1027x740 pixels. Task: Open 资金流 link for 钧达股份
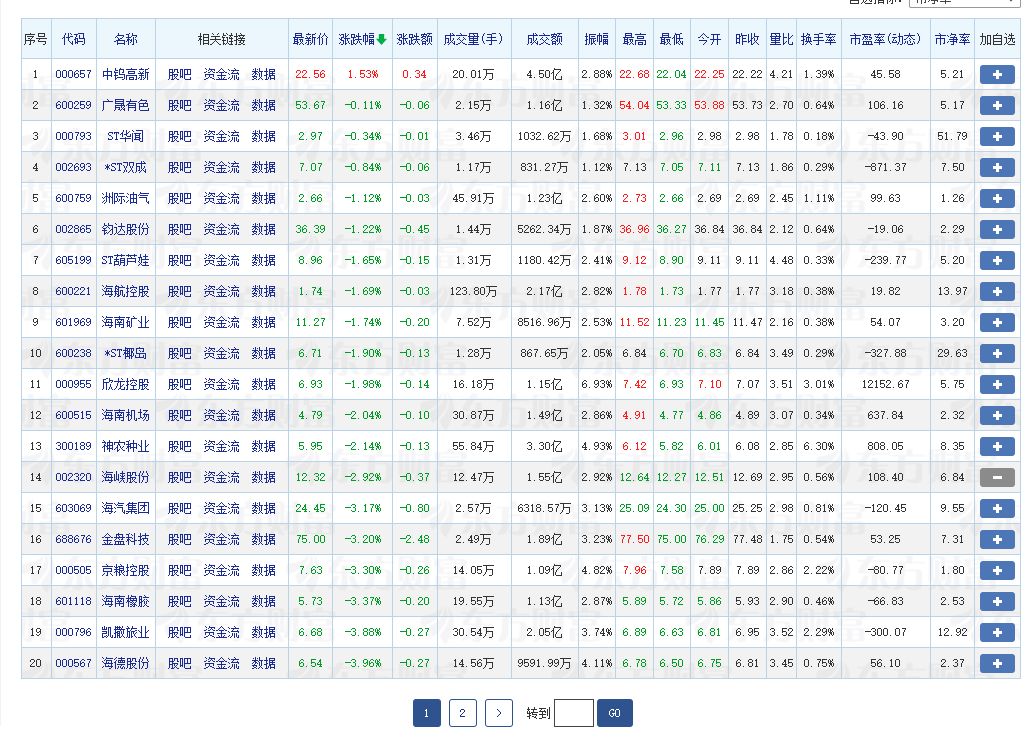tap(221, 230)
